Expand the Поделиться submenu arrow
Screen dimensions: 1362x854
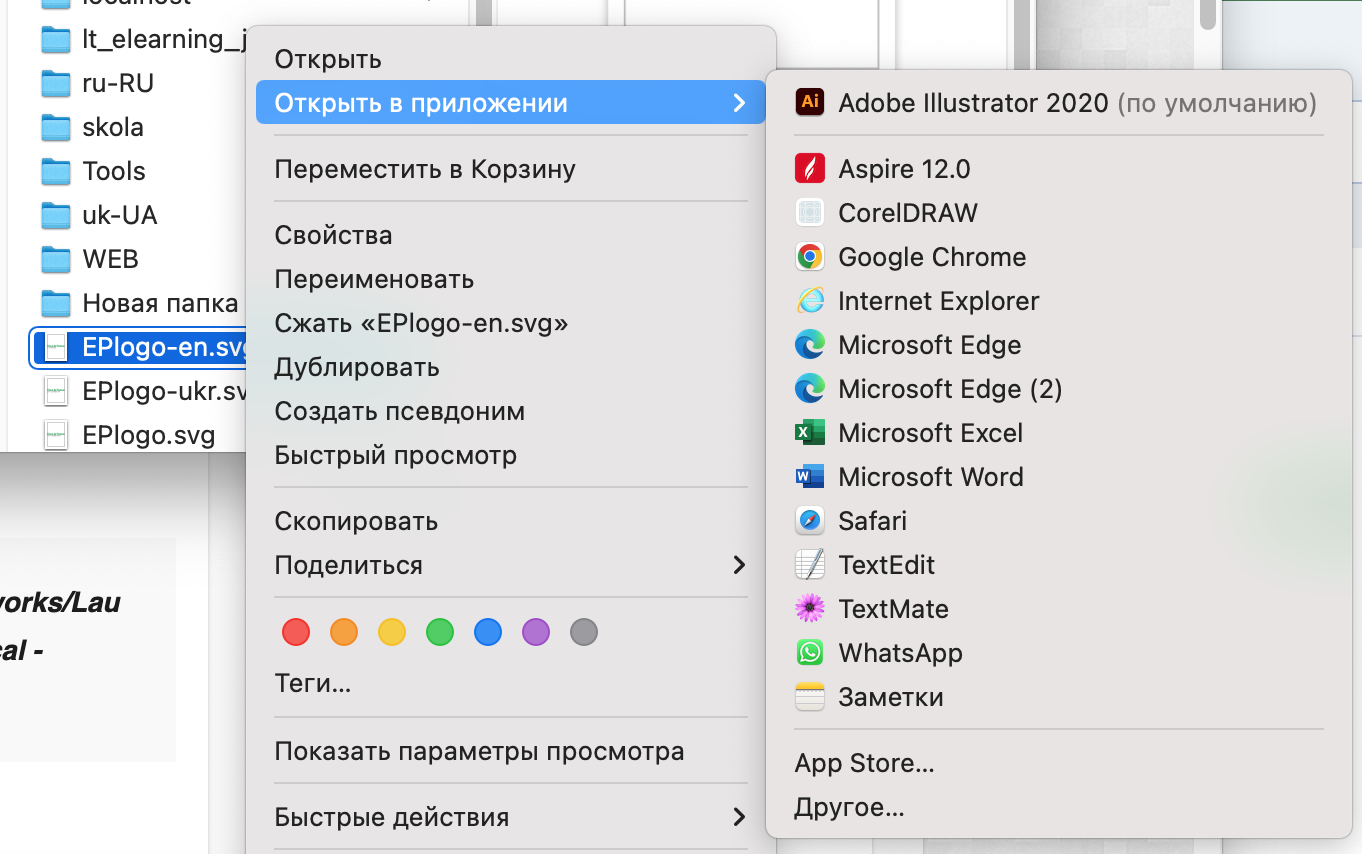[739, 565]
